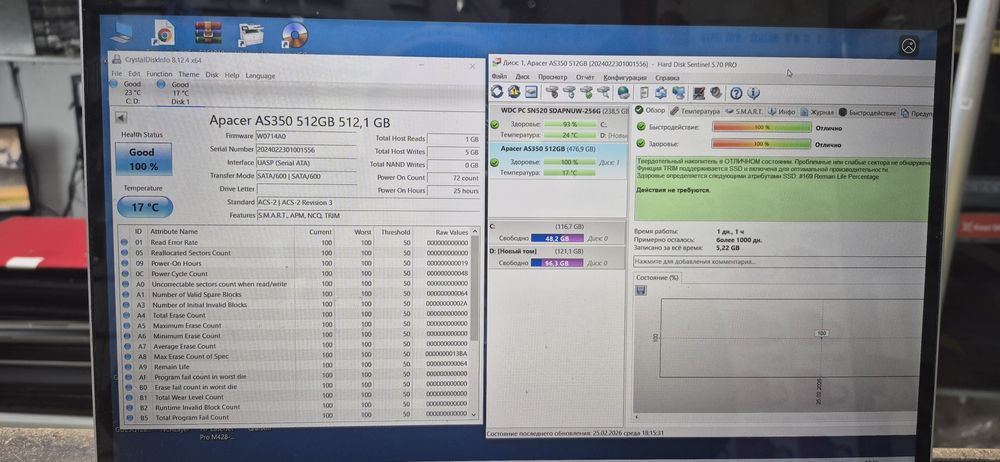Switch to the Журнал tab

point(817,112)
